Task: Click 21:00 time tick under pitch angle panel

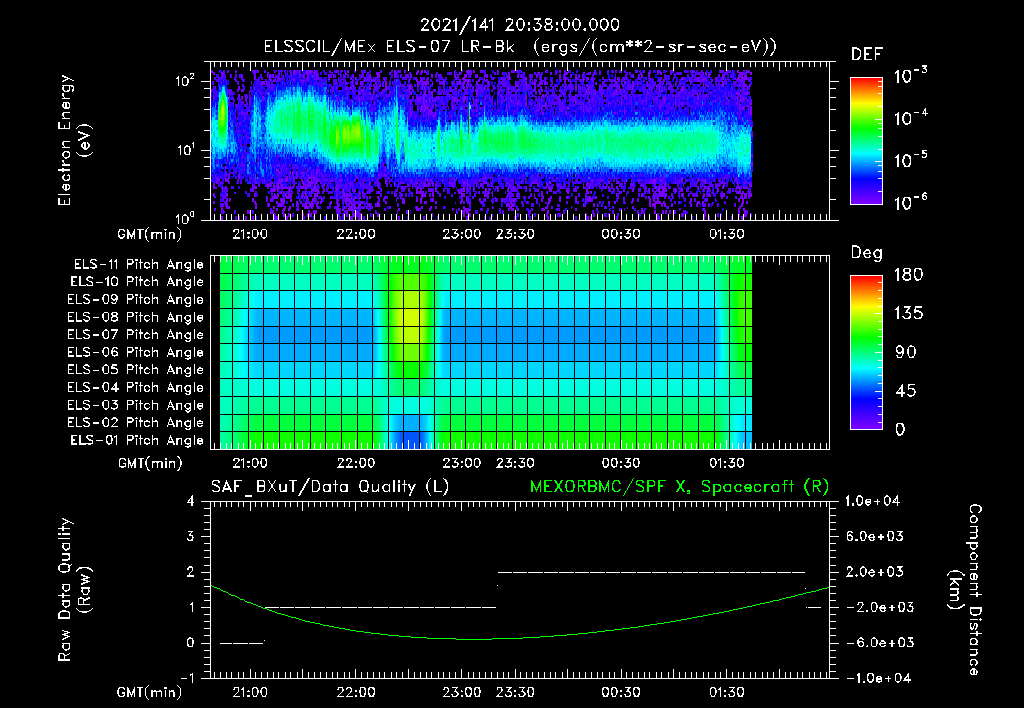Action: click(x=249, y=463)
